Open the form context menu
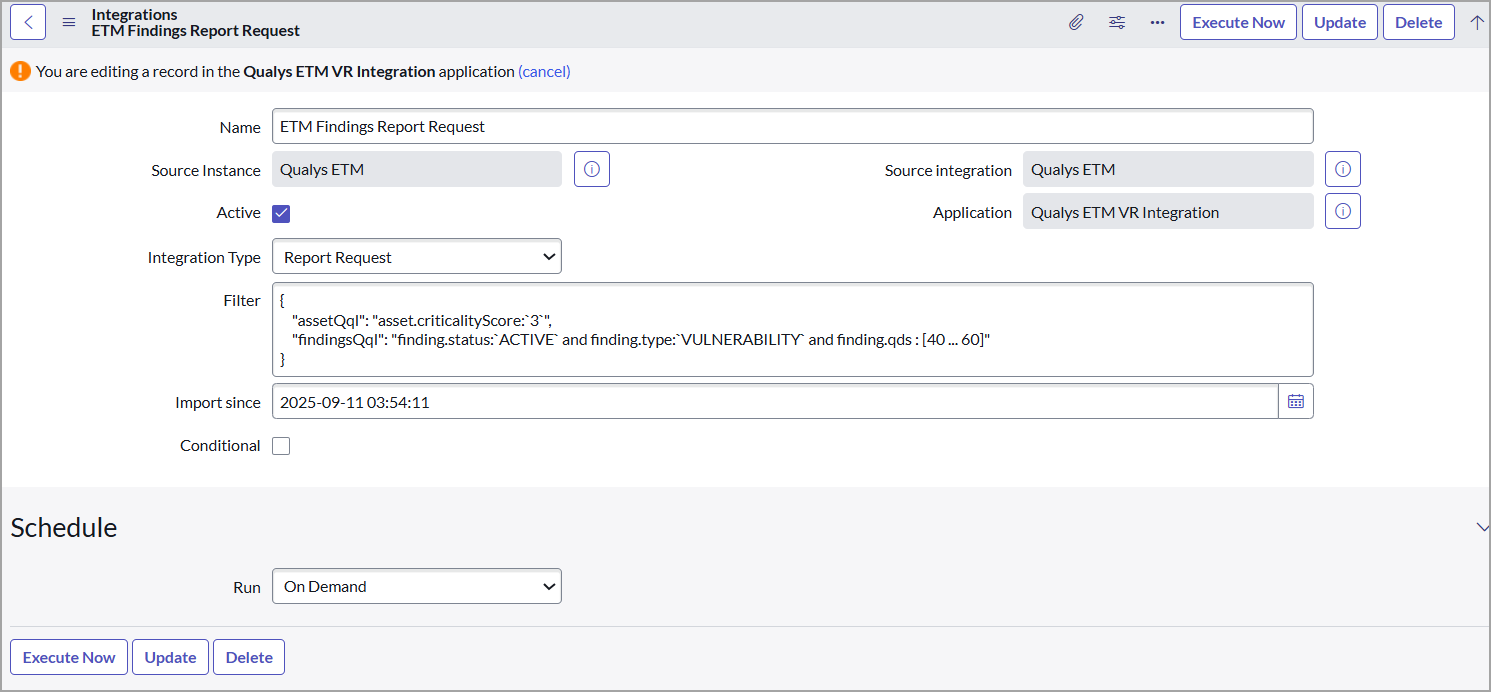1491x692 pixels. coord(68,21)
